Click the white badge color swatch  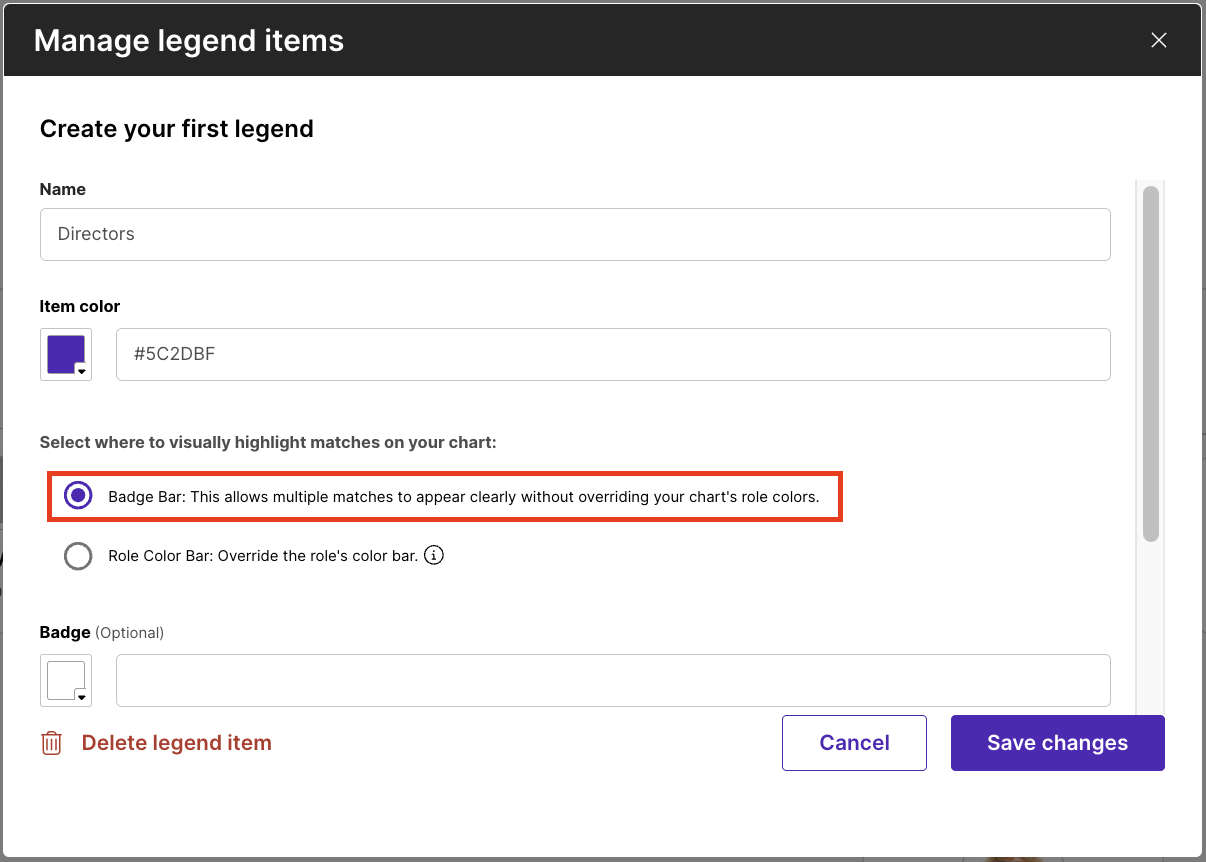(65, 680)
